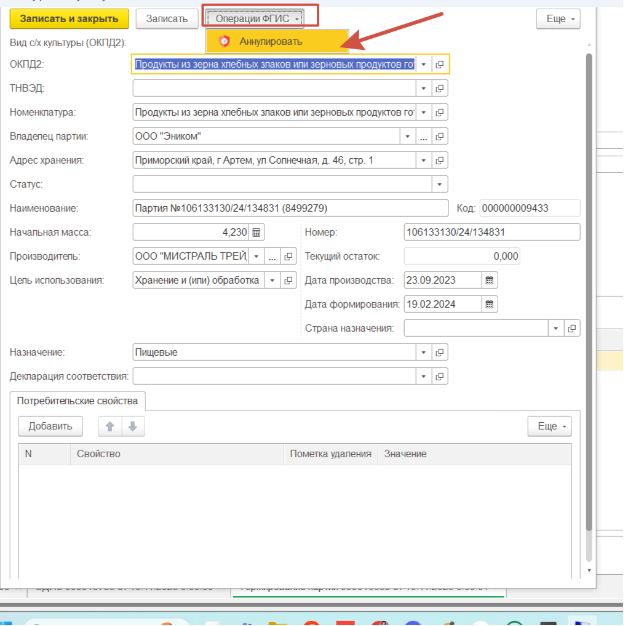Open the top Еще menu button
The width and height of the screenshot is (624, 626).
click(x=557, y=18)
